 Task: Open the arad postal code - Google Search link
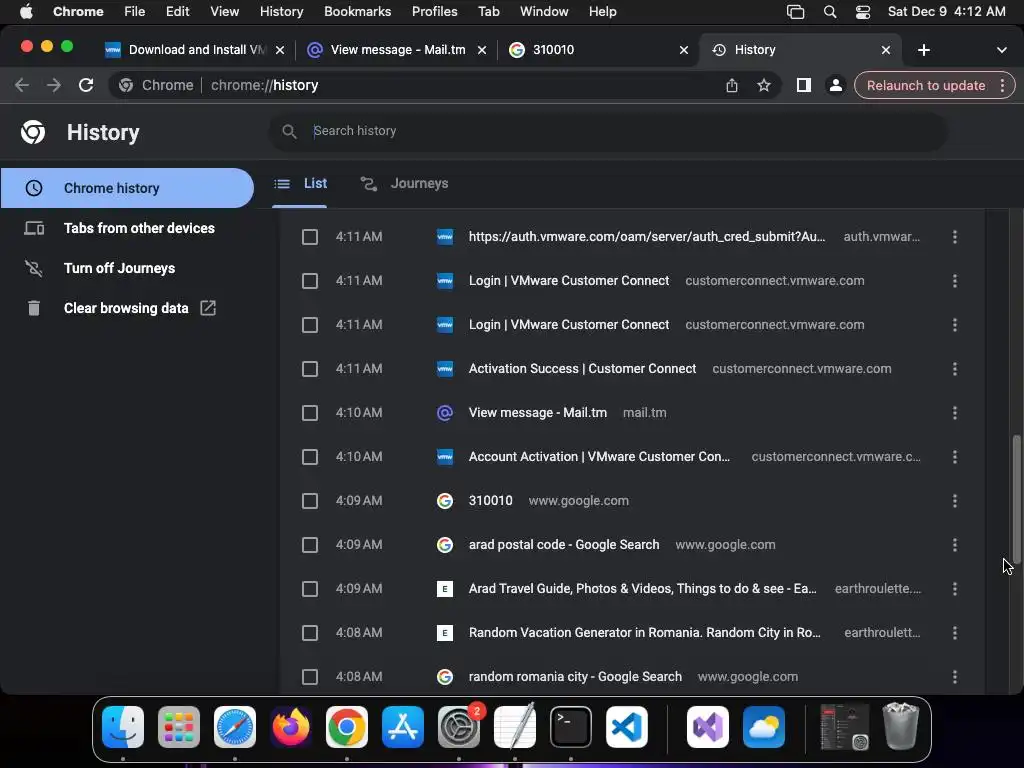[564, 545]
